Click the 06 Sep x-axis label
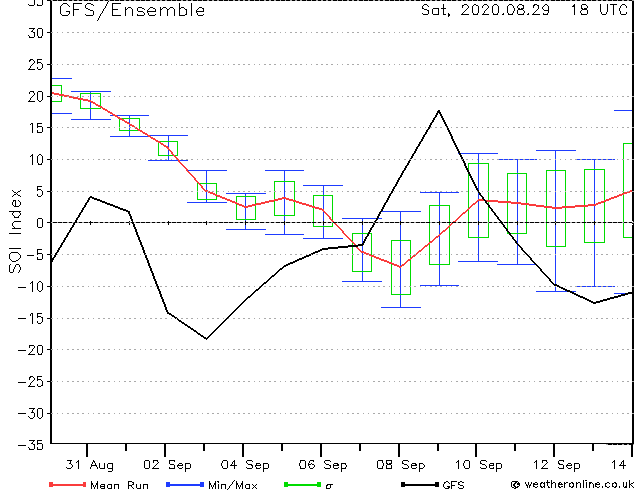The height and width of the screenshot is (490, 634). [x=323, y=465]
